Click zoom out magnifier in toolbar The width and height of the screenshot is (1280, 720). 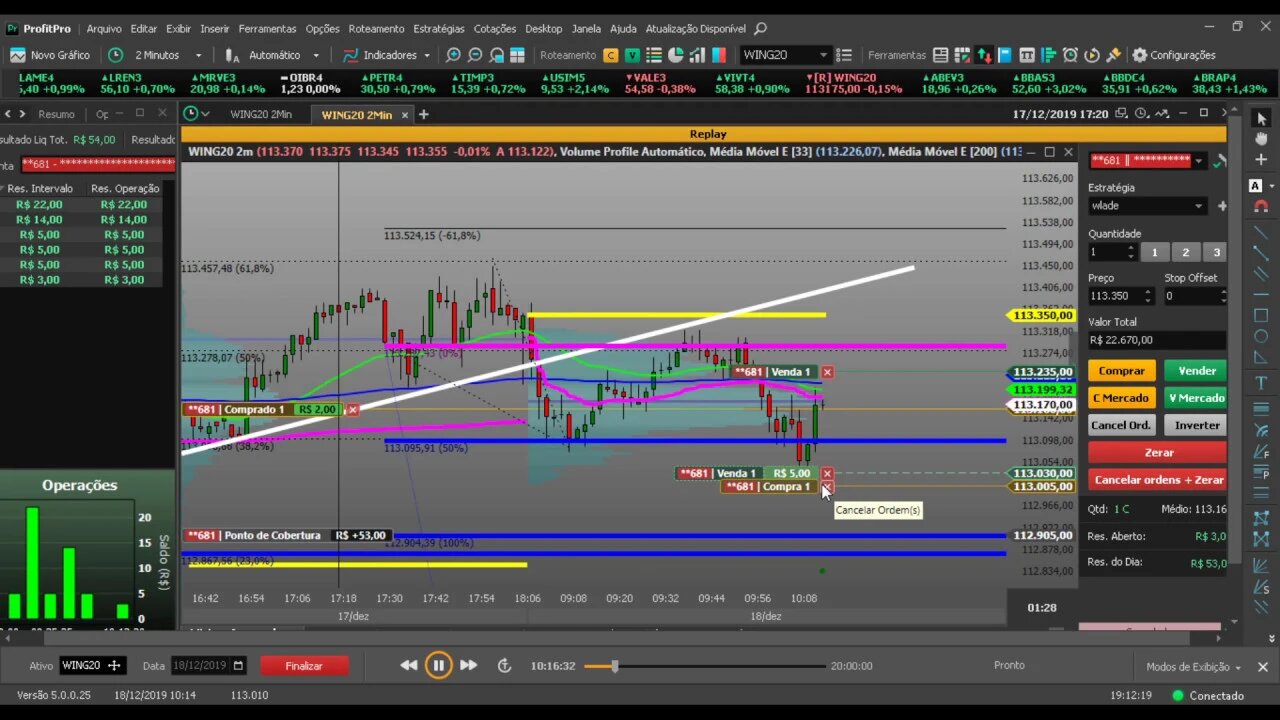point(475,55)
